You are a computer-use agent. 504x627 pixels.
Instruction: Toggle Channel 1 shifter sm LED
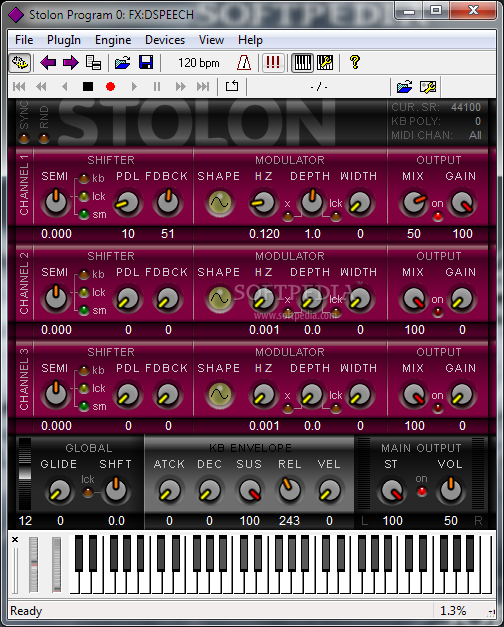84,214
